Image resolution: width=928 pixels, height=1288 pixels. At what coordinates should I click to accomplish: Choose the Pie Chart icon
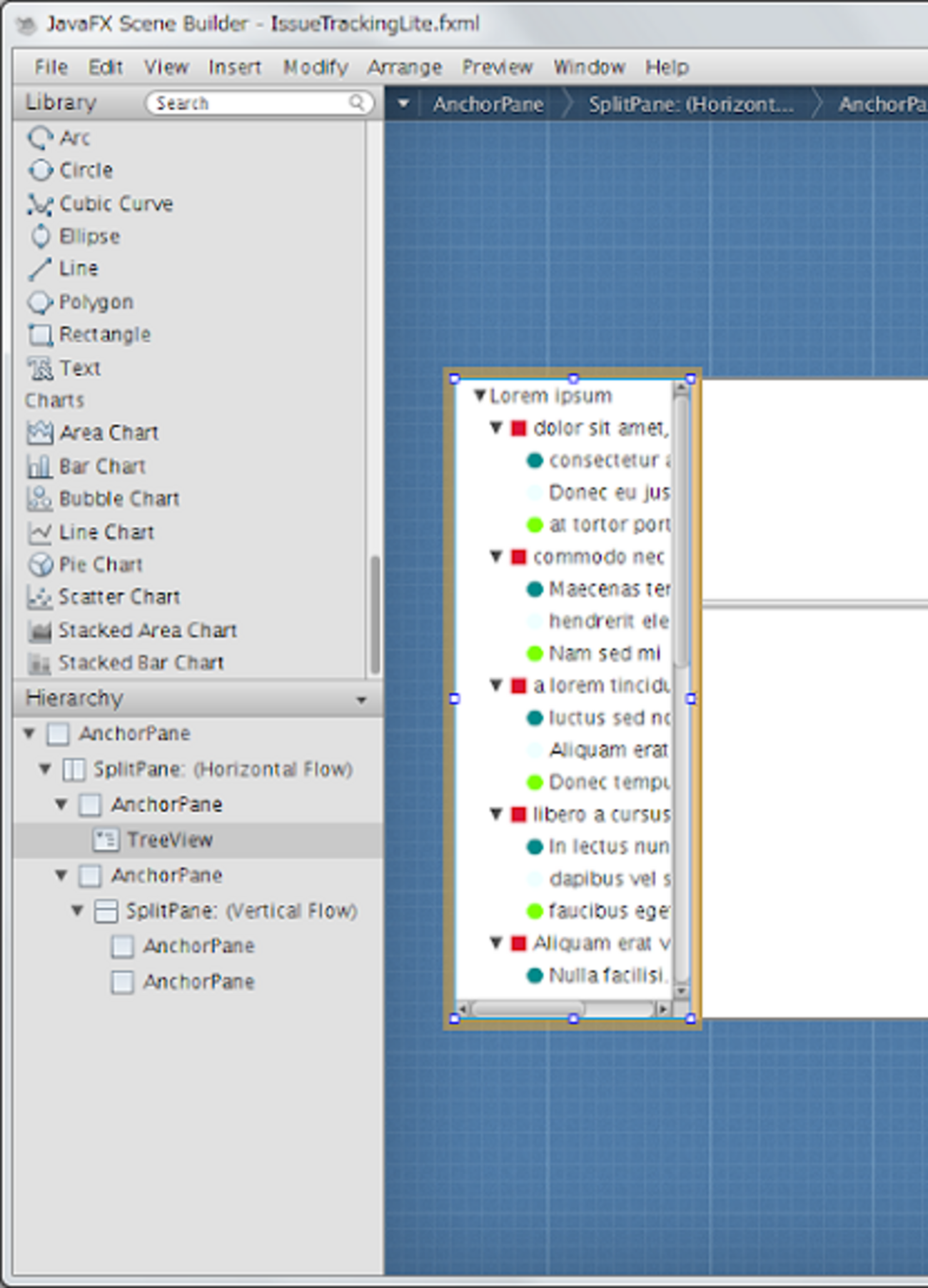pyautogui.click(x=40, y=565)
